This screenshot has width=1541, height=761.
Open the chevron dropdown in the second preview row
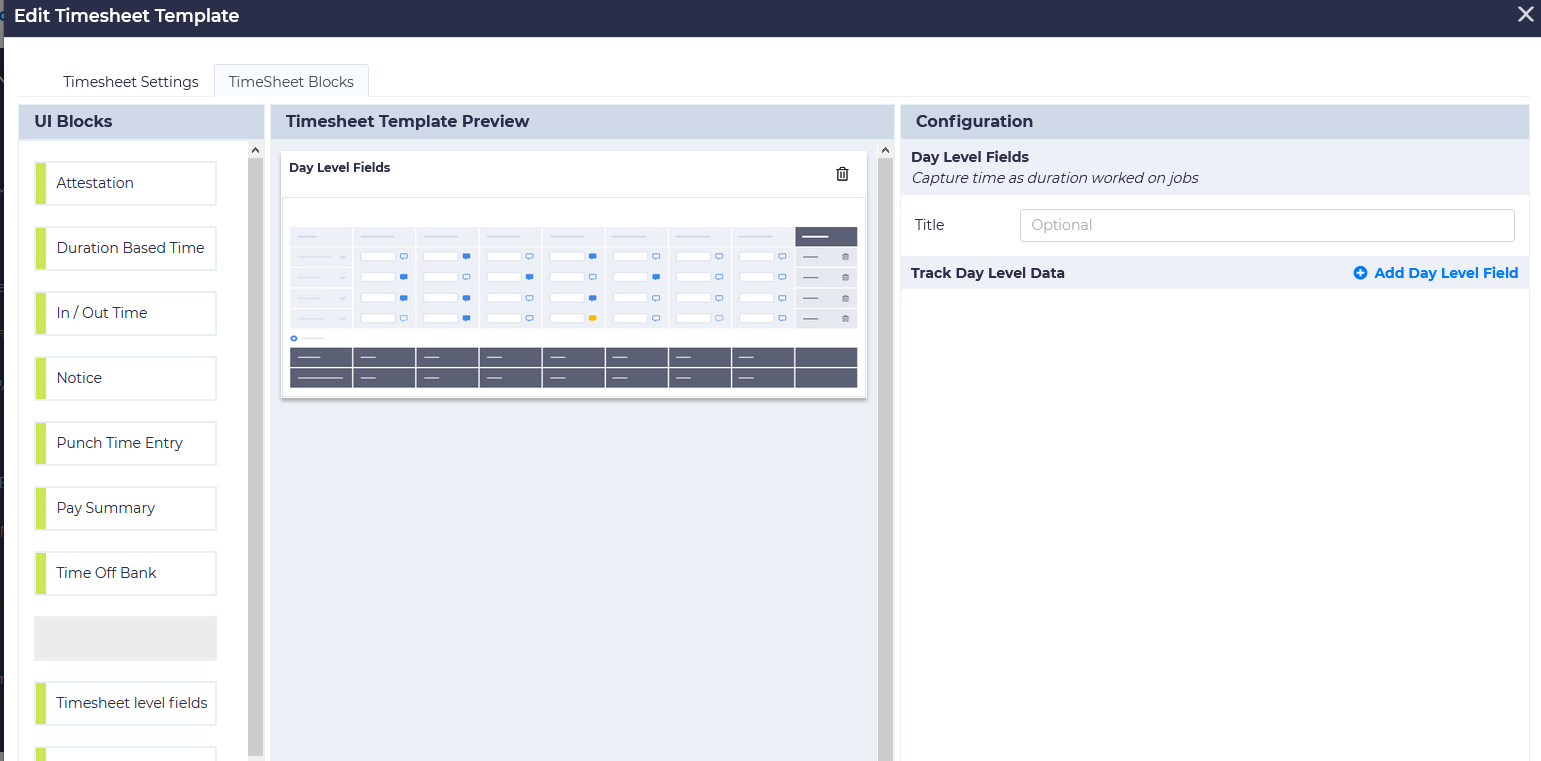point(343,278)
